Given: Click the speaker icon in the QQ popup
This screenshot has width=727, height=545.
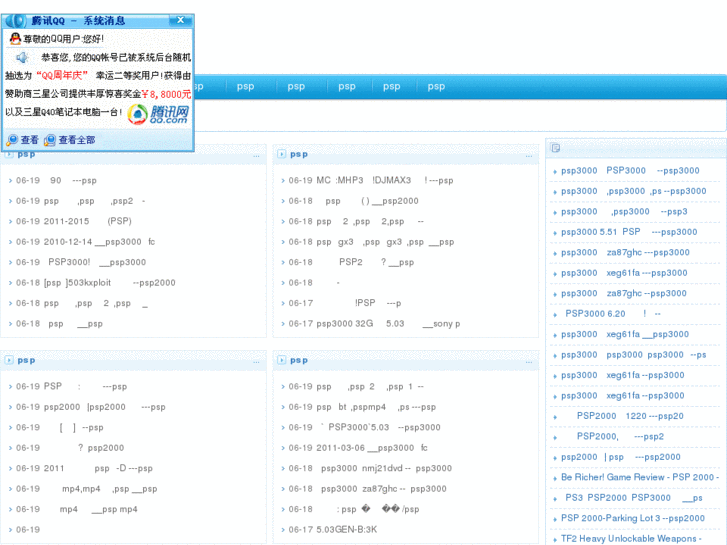Looking at the screenshot, I should pyautogui.click(x=22, y=57).
